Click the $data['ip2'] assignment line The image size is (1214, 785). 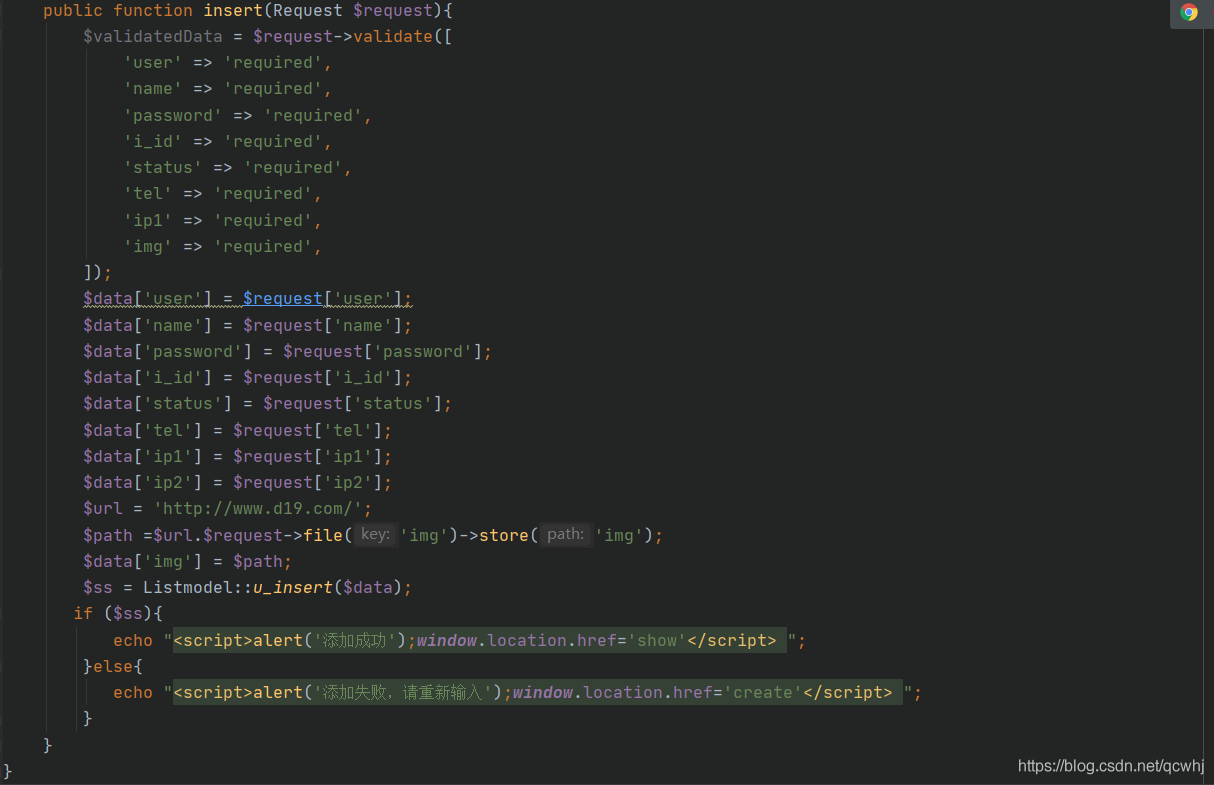238,483
